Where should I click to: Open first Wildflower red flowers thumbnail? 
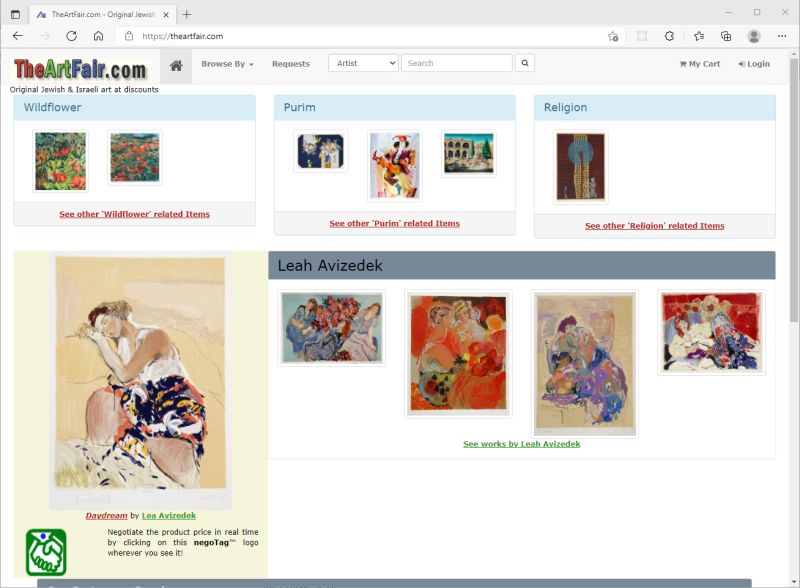[61, 161]
